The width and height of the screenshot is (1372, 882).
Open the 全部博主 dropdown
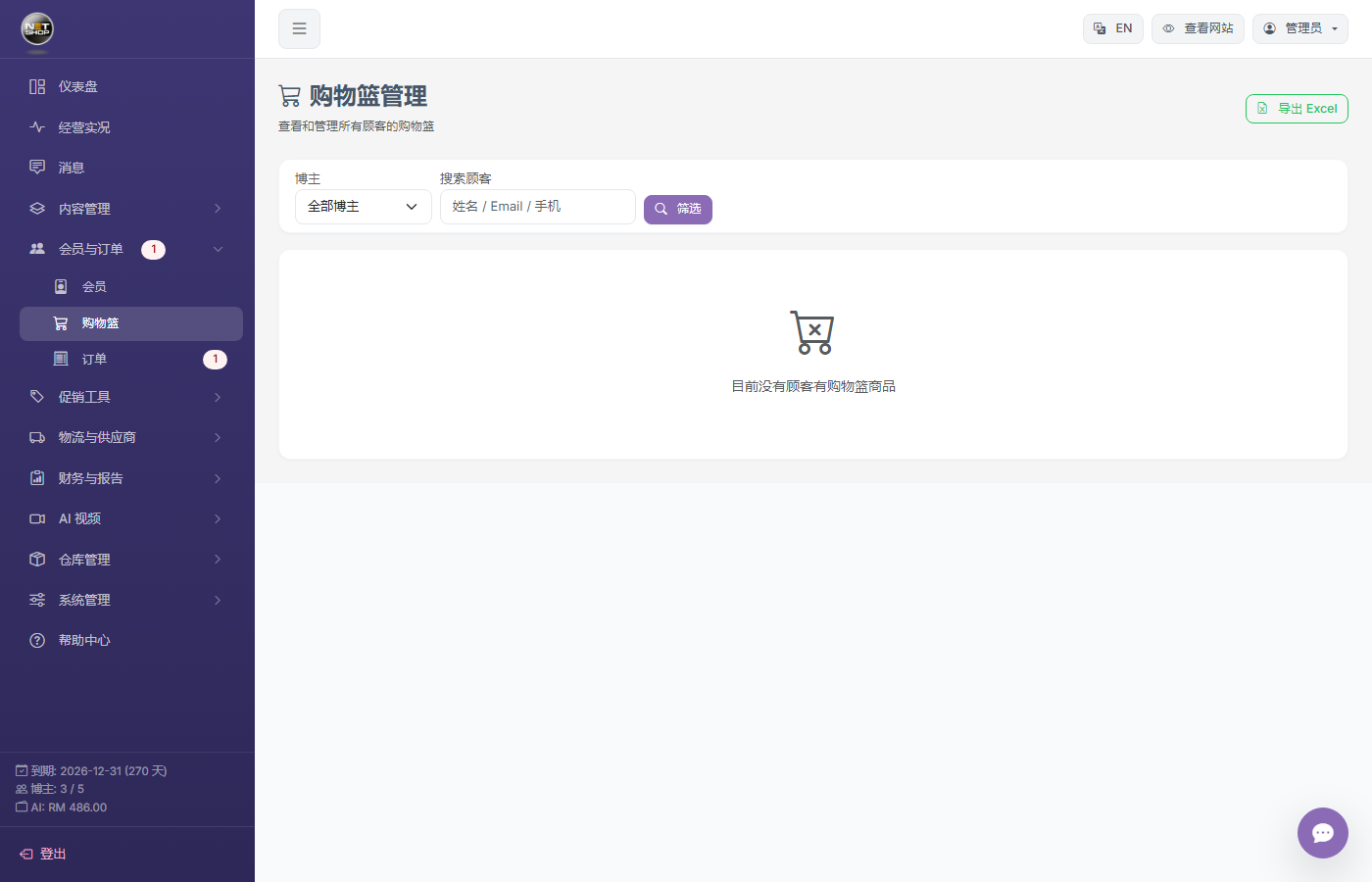point(364,207)
